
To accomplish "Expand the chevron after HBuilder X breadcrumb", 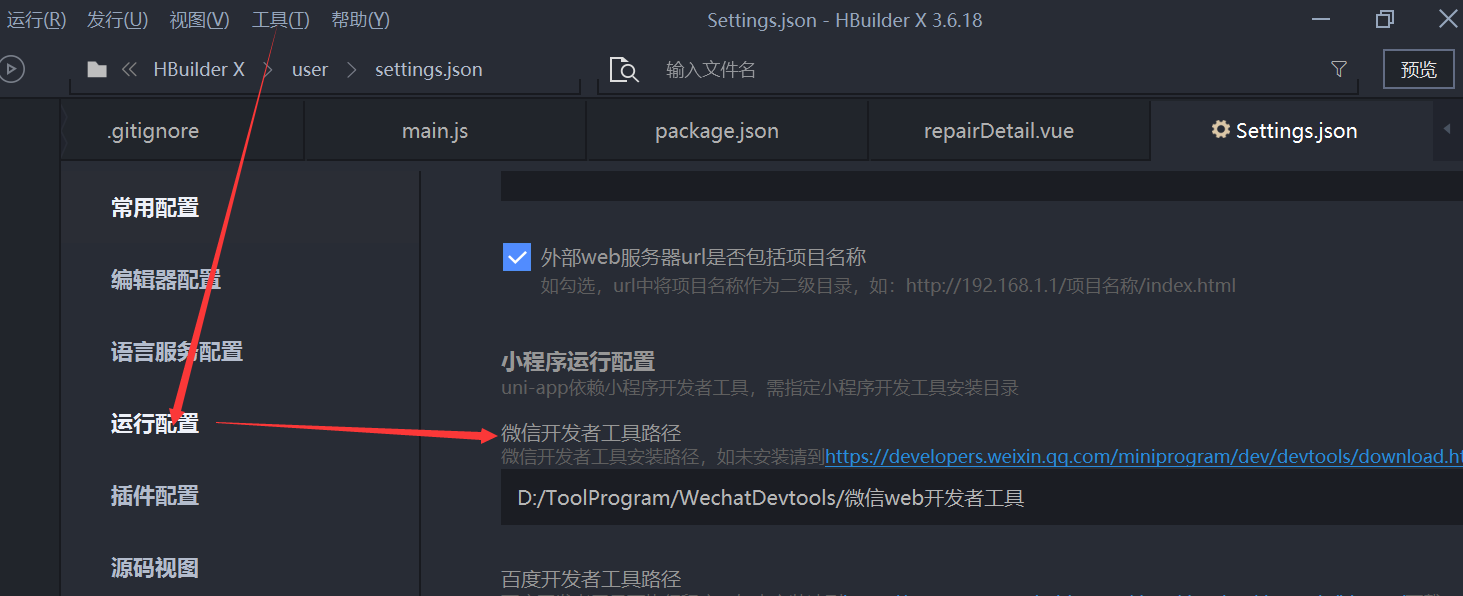I will tap(268, 70).
